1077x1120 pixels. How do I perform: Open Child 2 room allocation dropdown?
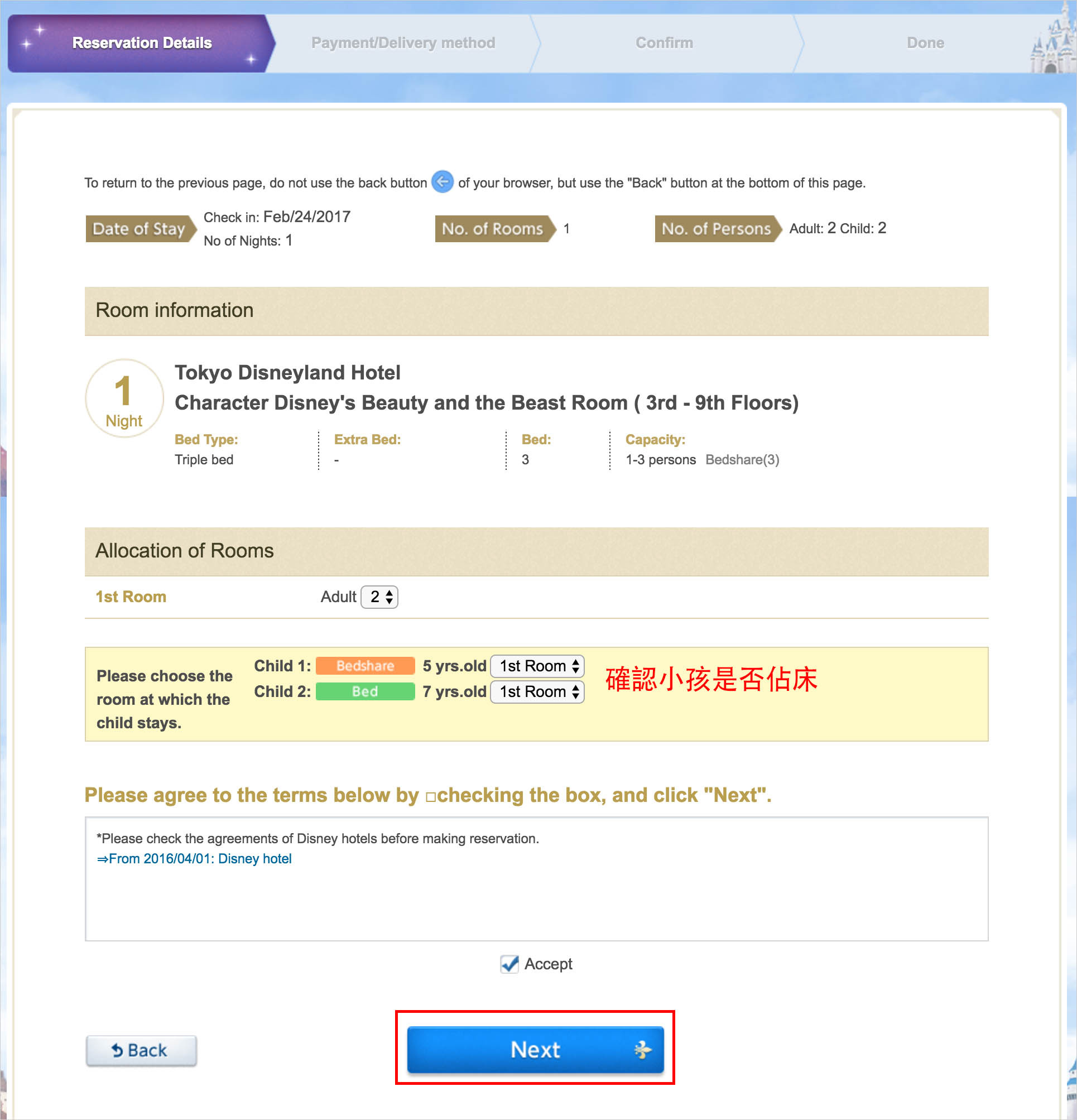click(537, 691)
